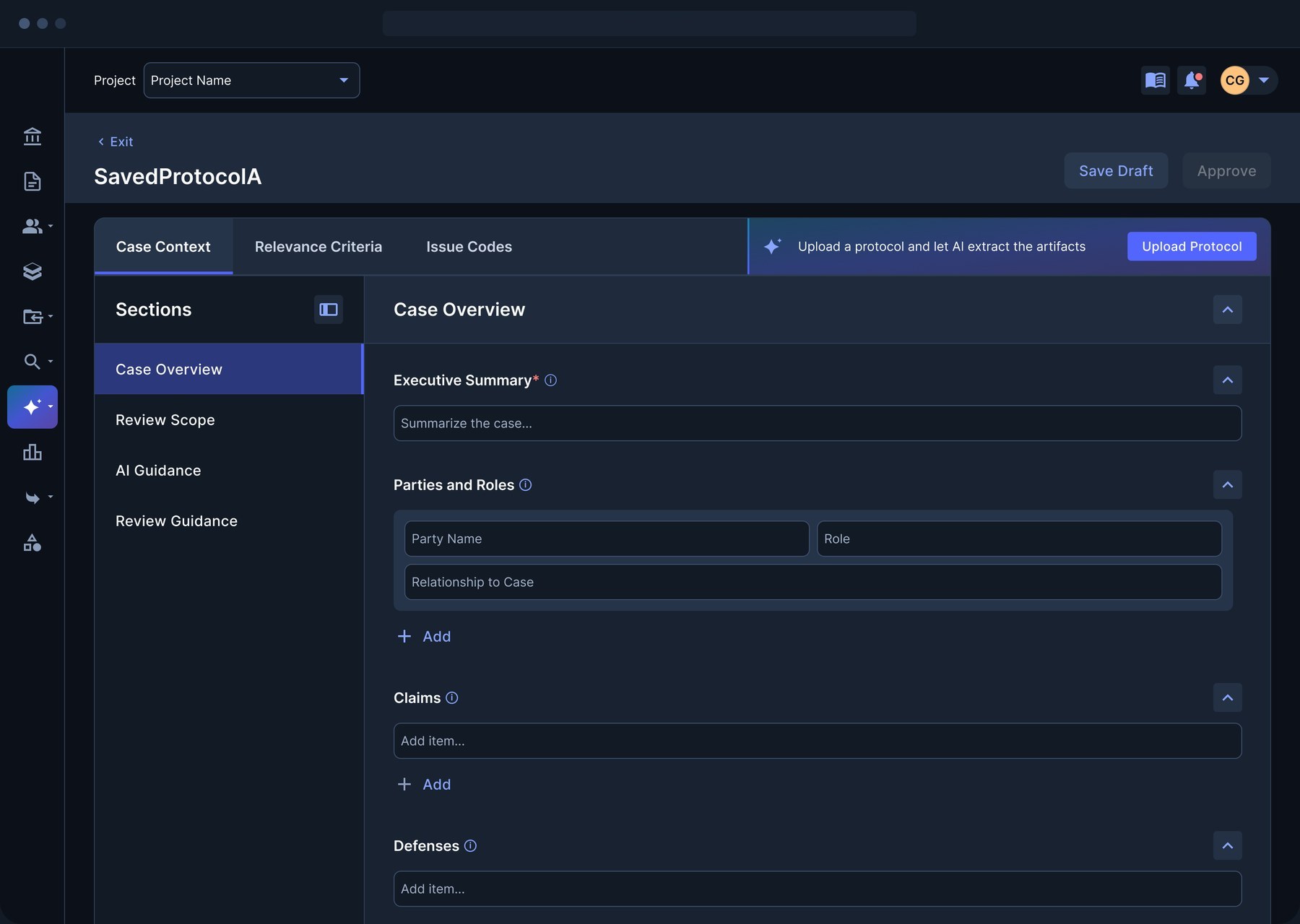
Task: Open the Project Name dropdown
Action: [252, 80]
